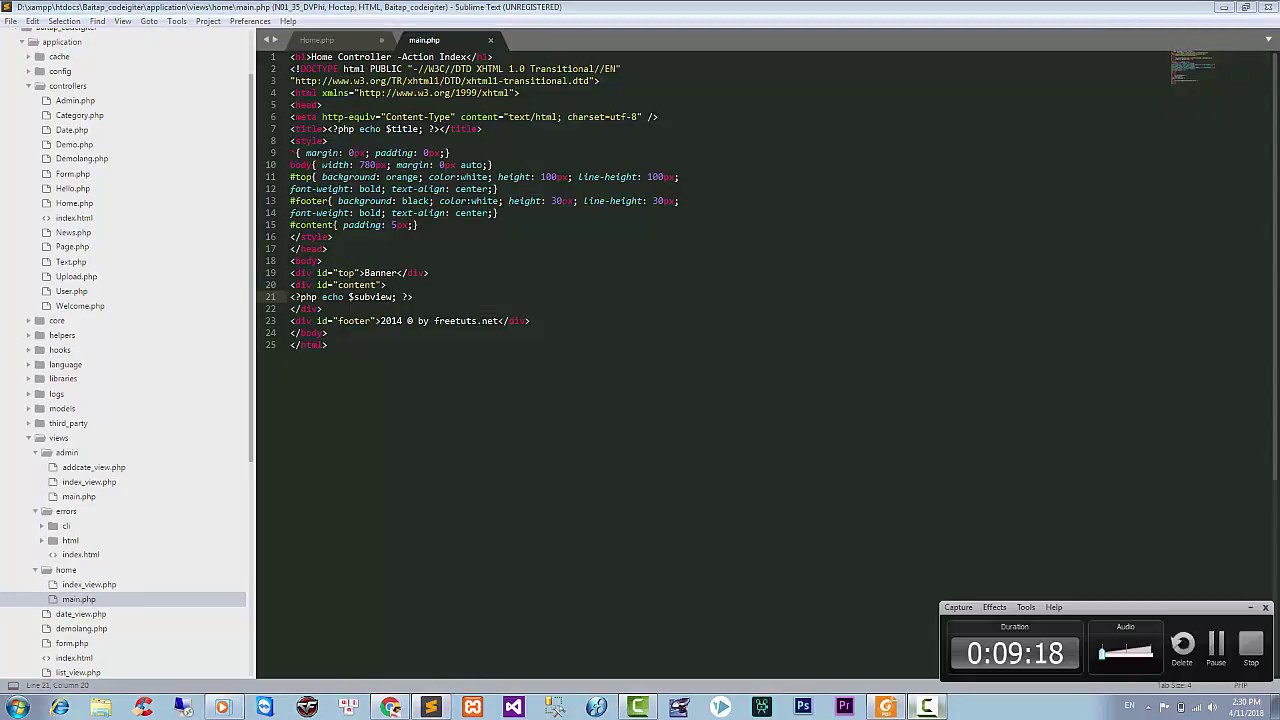Viewport: 1280px width, 720px height.
Task: Collapse the admin folder under views
Action: point(35,453)
